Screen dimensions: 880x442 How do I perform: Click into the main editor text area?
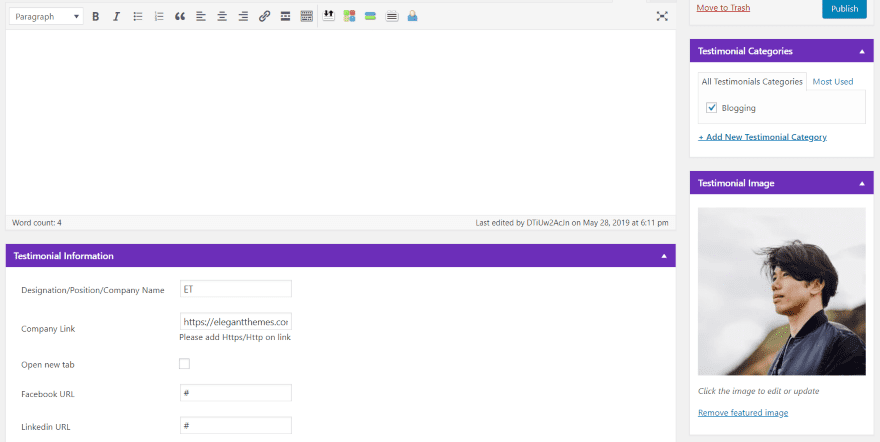(x=341, y=122)
